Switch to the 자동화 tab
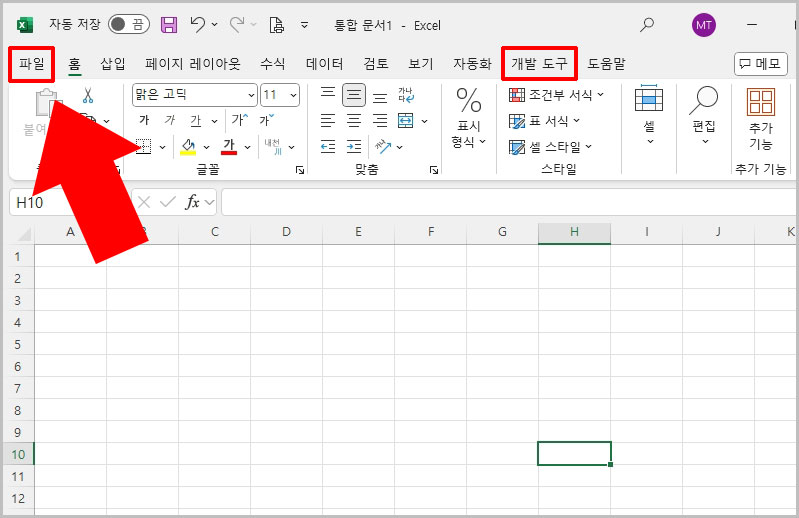Screen dimensions: 799x518 pyautogui.click(x=472, y=64)
